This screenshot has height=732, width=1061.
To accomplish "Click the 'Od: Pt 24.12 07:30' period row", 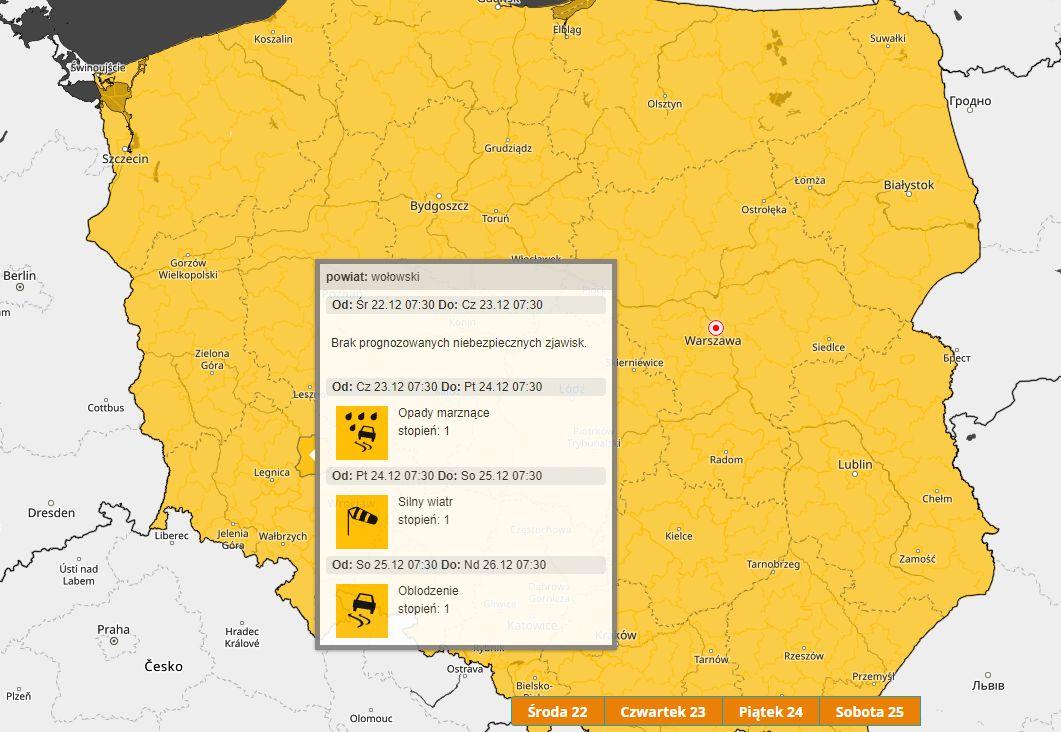I will pyautogui.click(x=466, y=476).
